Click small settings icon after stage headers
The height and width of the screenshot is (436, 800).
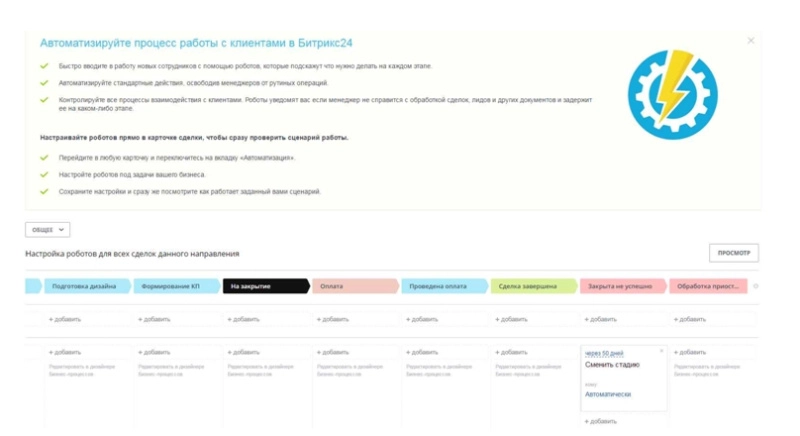755,286
